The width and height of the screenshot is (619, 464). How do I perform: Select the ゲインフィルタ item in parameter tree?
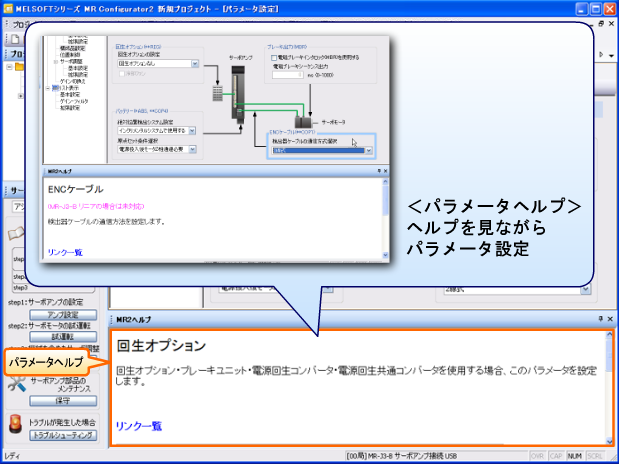point(76,101)
